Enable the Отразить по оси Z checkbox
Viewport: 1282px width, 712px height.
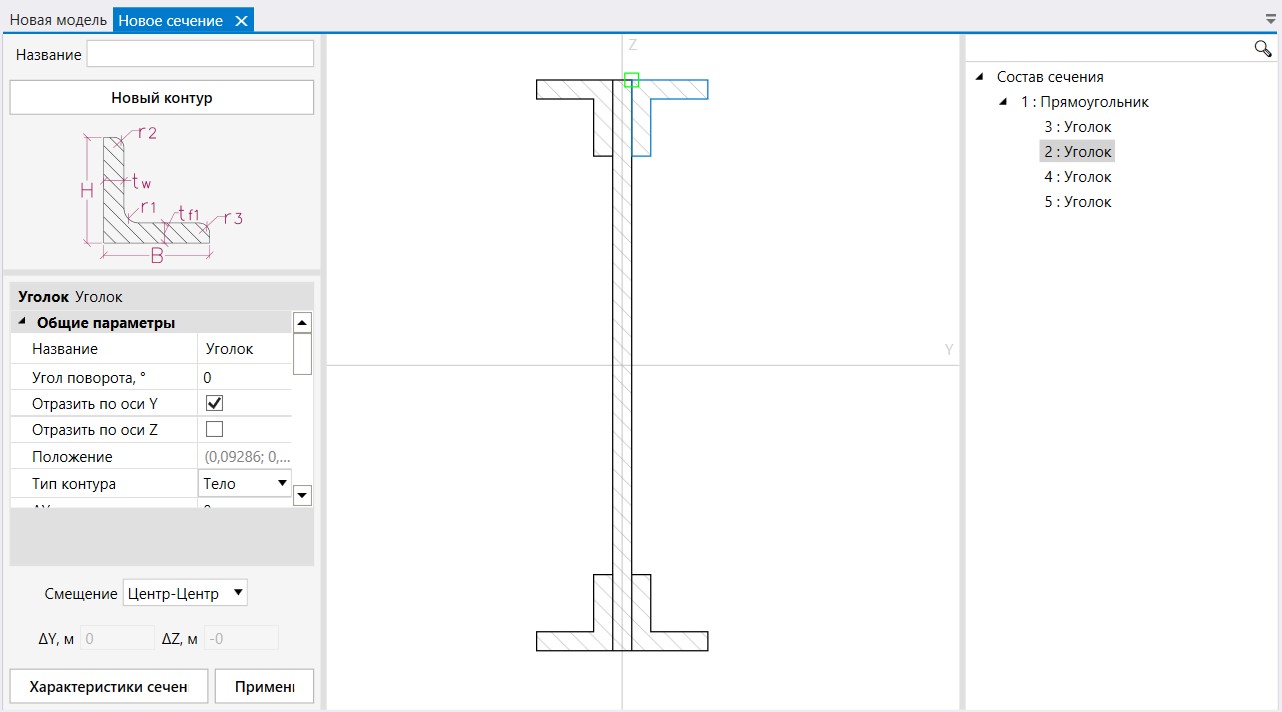tap(214, 430)
